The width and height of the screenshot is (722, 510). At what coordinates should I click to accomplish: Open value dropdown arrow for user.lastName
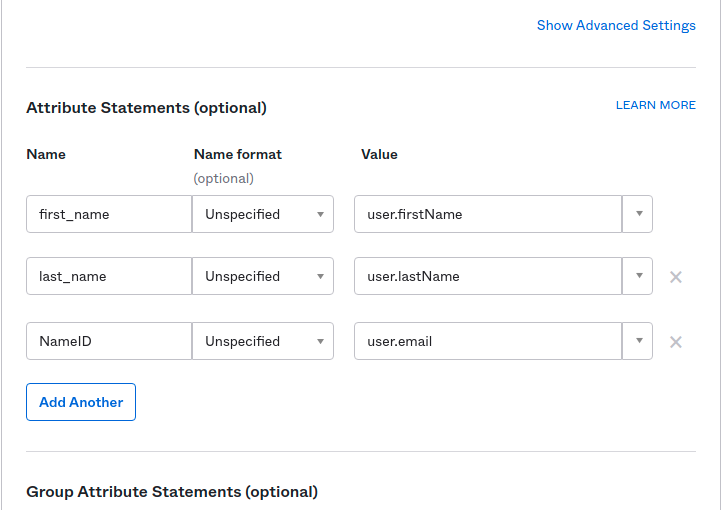pos(638,276)
